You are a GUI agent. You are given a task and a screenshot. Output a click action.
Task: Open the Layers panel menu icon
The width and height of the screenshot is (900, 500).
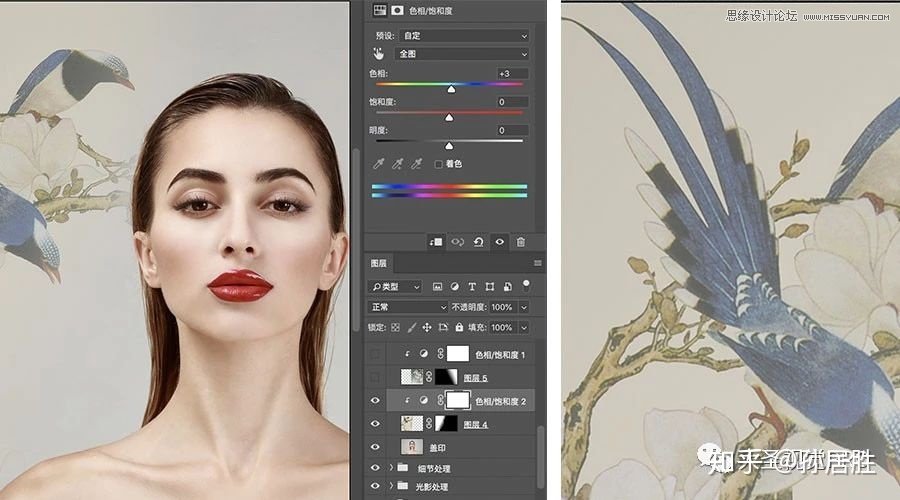click(x=538, y=263)
